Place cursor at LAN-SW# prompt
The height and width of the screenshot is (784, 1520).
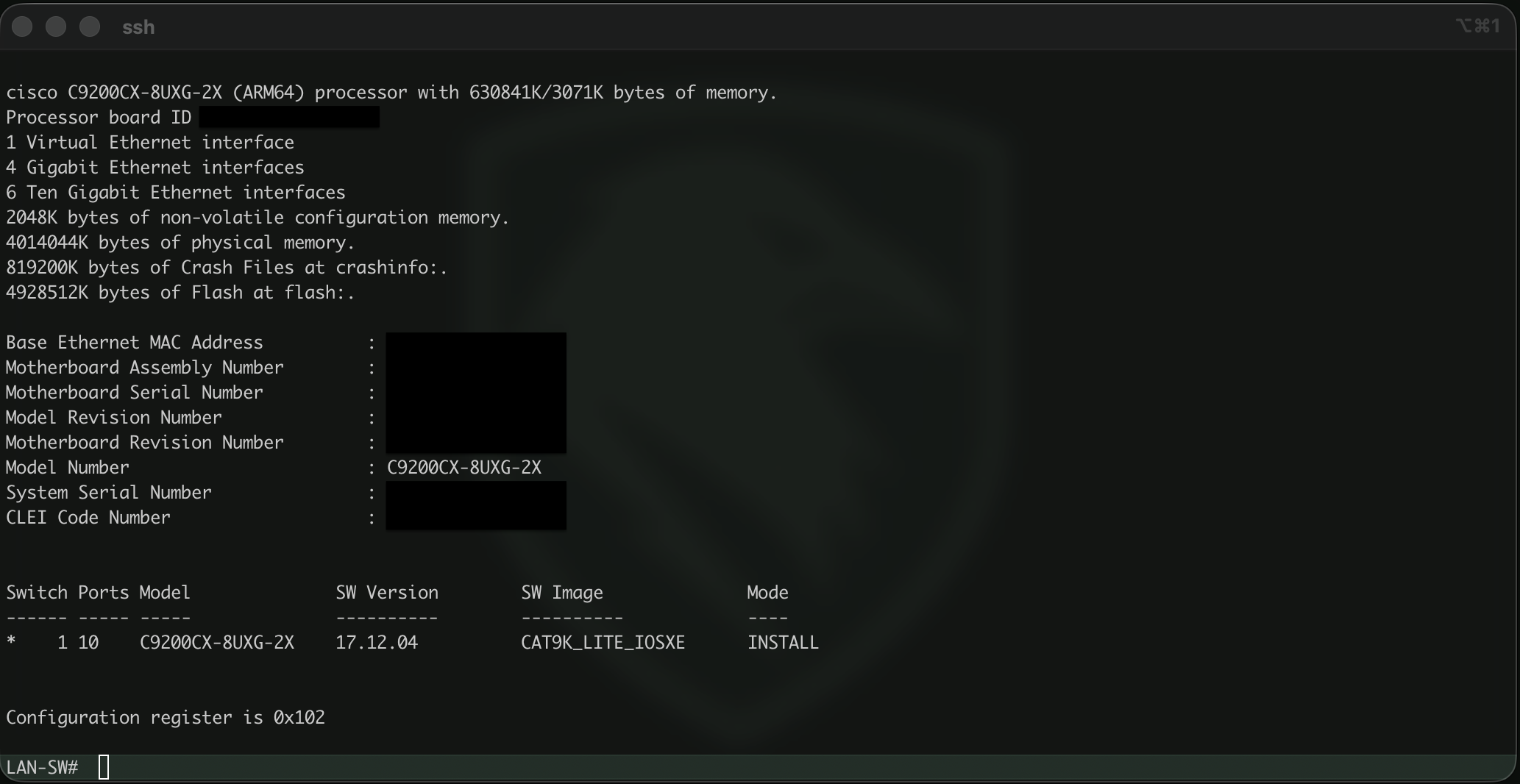42,768
